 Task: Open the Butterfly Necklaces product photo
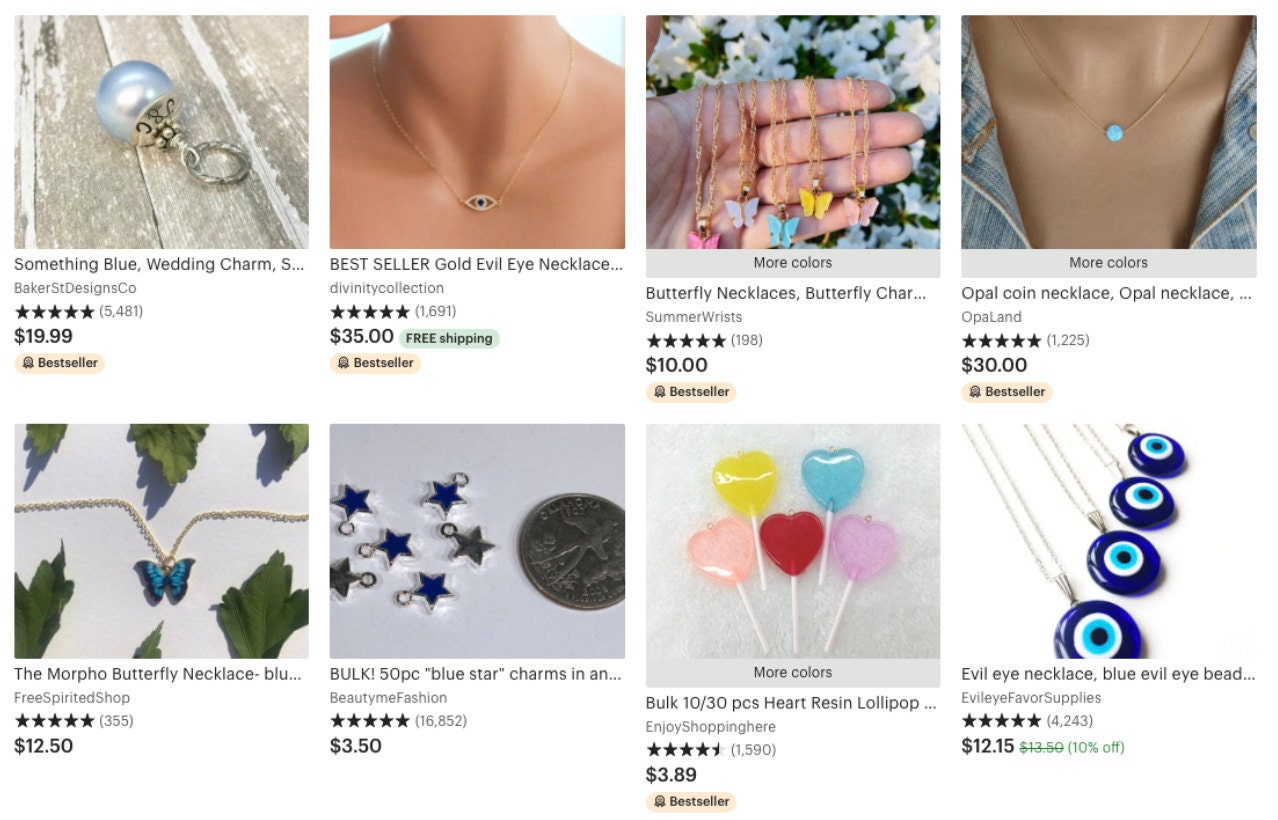(x=793, y=132)
